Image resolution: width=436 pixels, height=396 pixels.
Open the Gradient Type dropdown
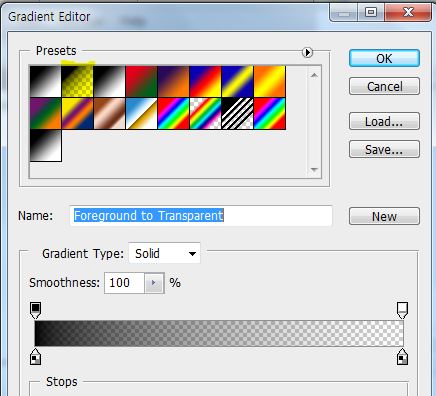164,253
